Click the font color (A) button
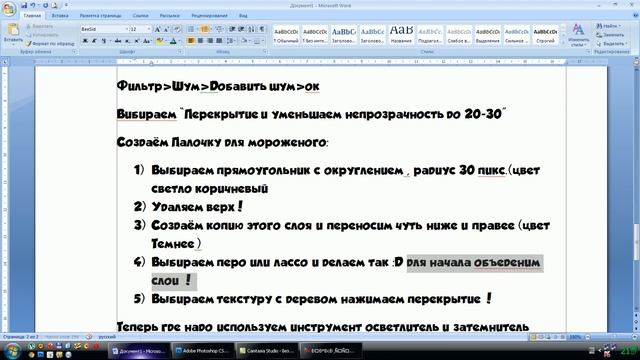Viewport: 640px width, 360px height. pos(173,41)
